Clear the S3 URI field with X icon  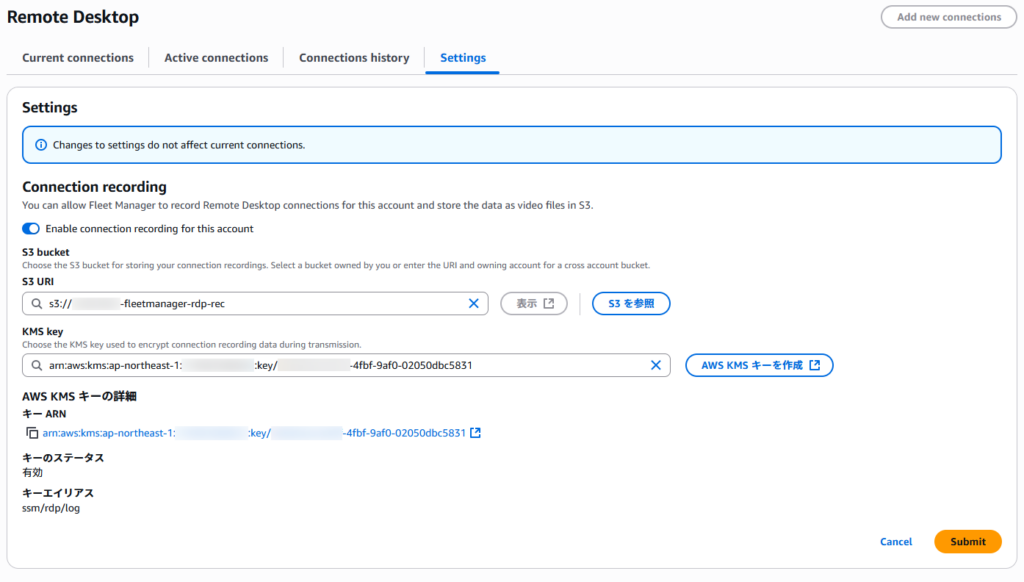474,304
